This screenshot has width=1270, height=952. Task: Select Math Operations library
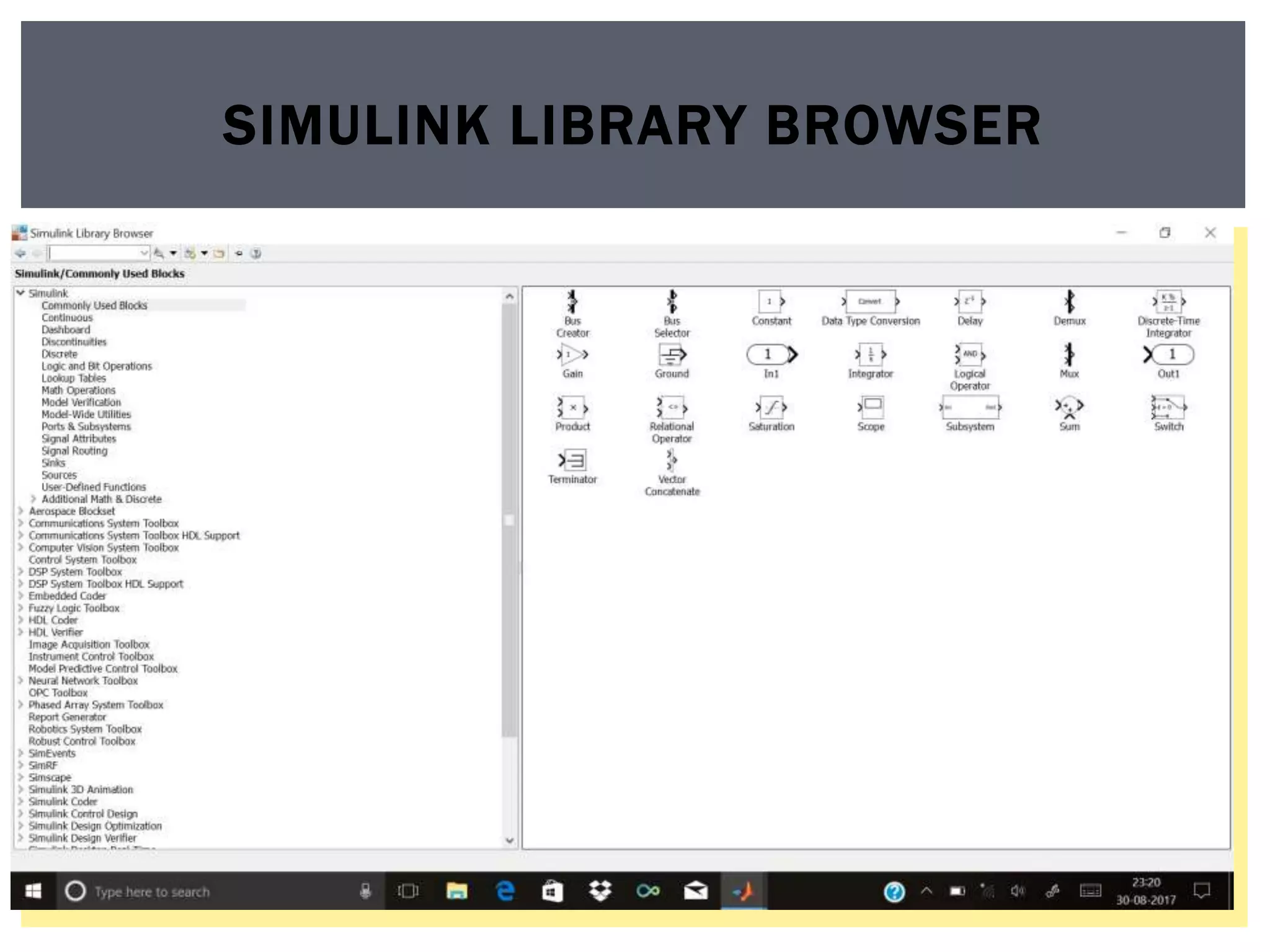78,390
